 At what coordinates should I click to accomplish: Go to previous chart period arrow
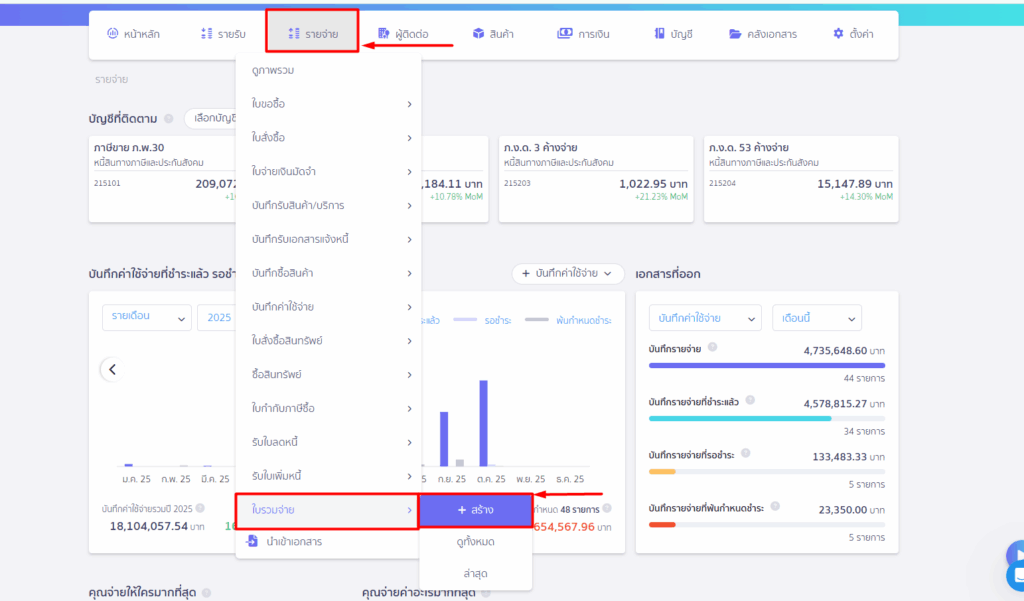pos(112,370)
